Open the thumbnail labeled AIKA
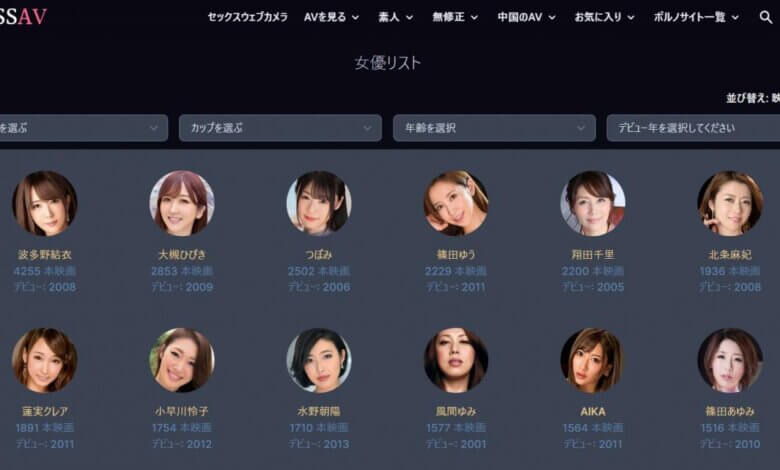Image resolution: width=780 pixels, height=470 pixels. [x=592, y=360]
